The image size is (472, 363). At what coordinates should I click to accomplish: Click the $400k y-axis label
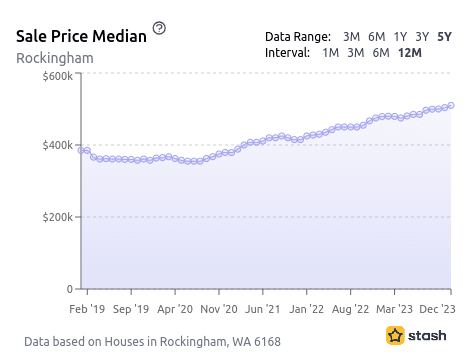pyautogui.click(x=57, y=145)
